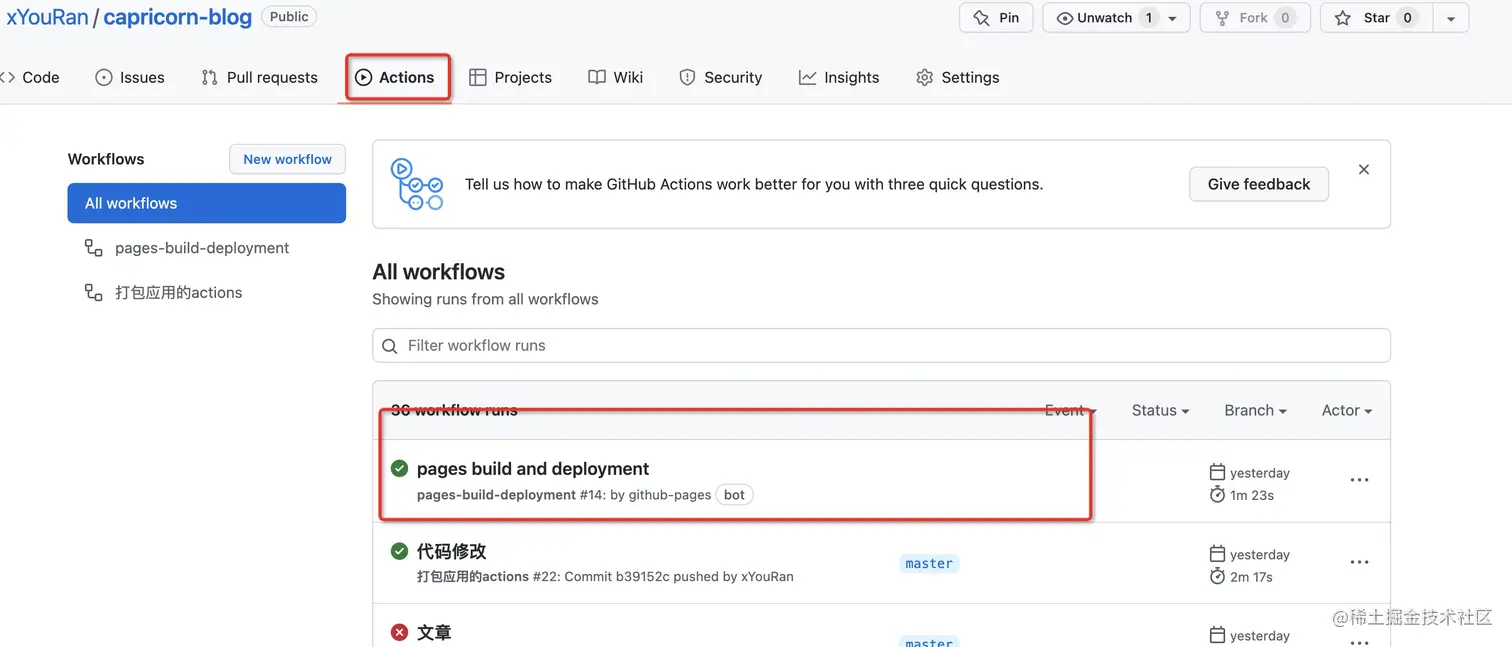Click the GitHub Actions feedback workflow icon
Screen dimensions: 1512x647
click(x=416, y=184)
